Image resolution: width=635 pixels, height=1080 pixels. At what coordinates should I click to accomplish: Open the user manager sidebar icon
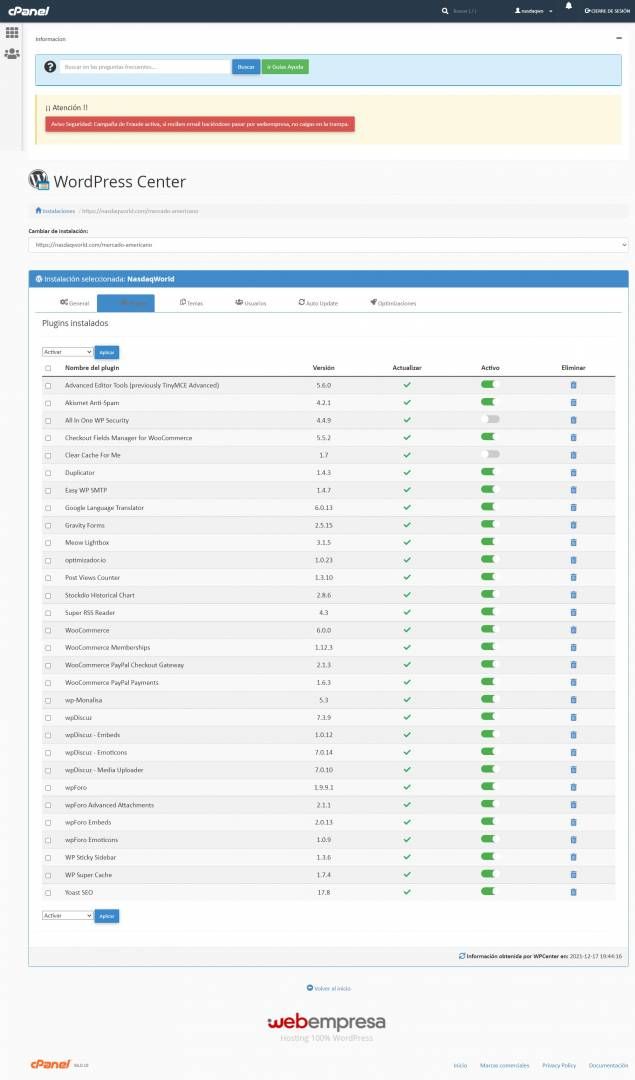12,54
